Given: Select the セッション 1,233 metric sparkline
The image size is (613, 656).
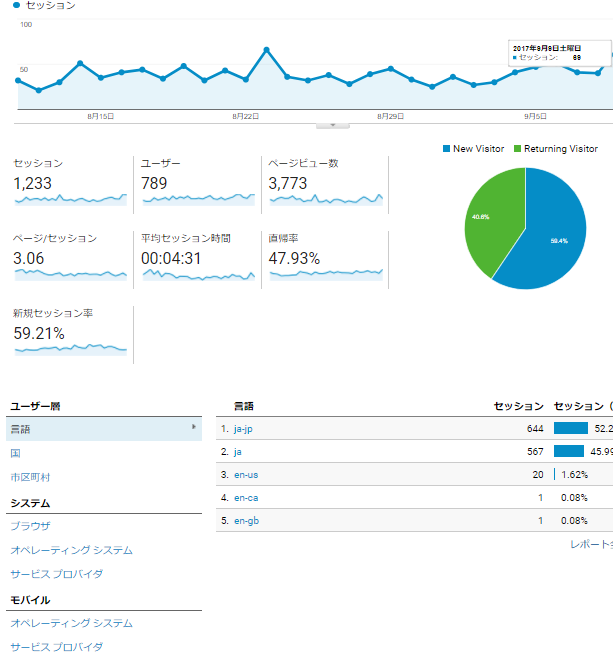Looking at the screenshot, I should pyautogui.click(x=70, y=199).
